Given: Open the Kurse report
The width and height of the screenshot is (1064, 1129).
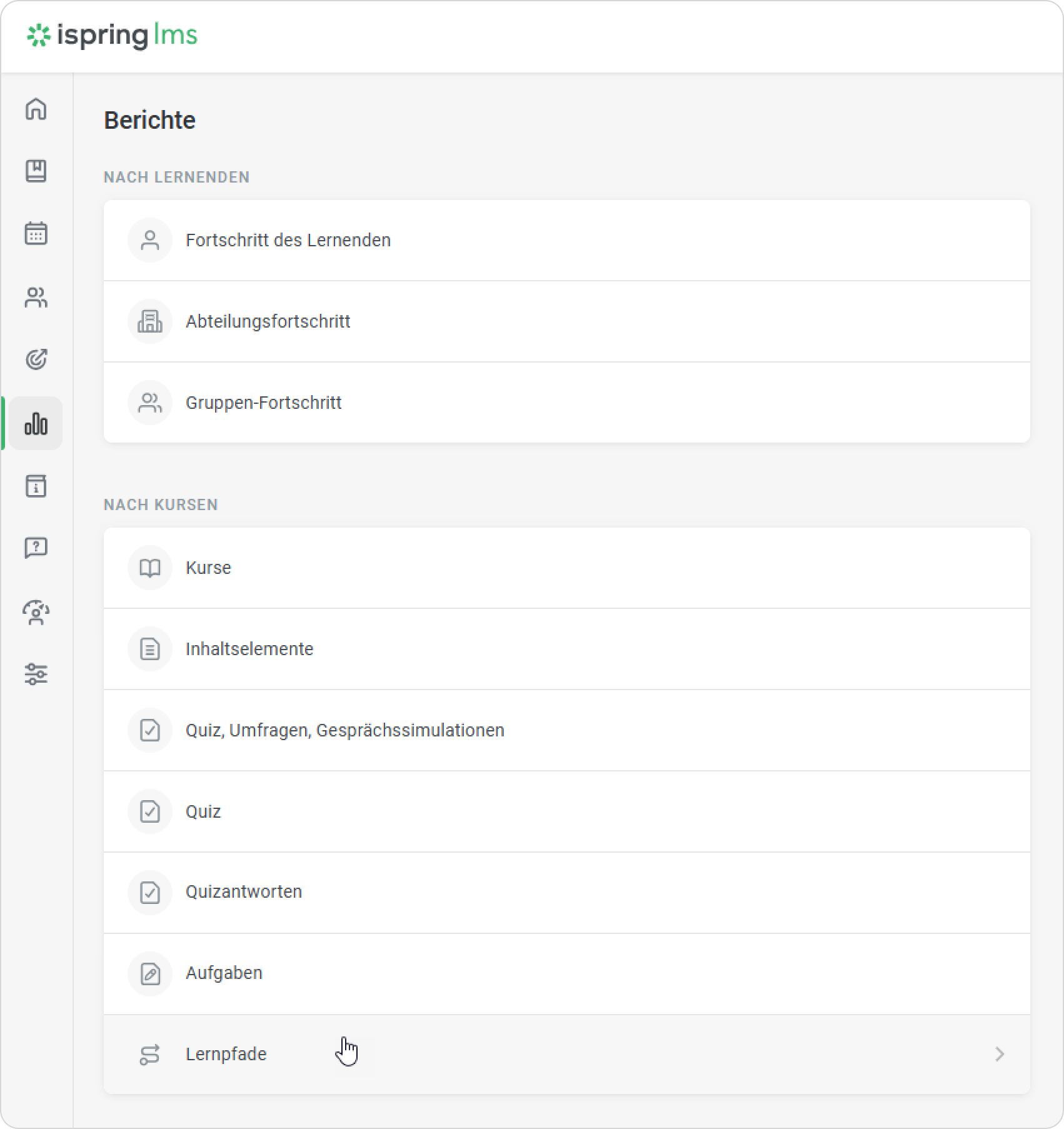Looking at the screenshot, I should (208, 568).
